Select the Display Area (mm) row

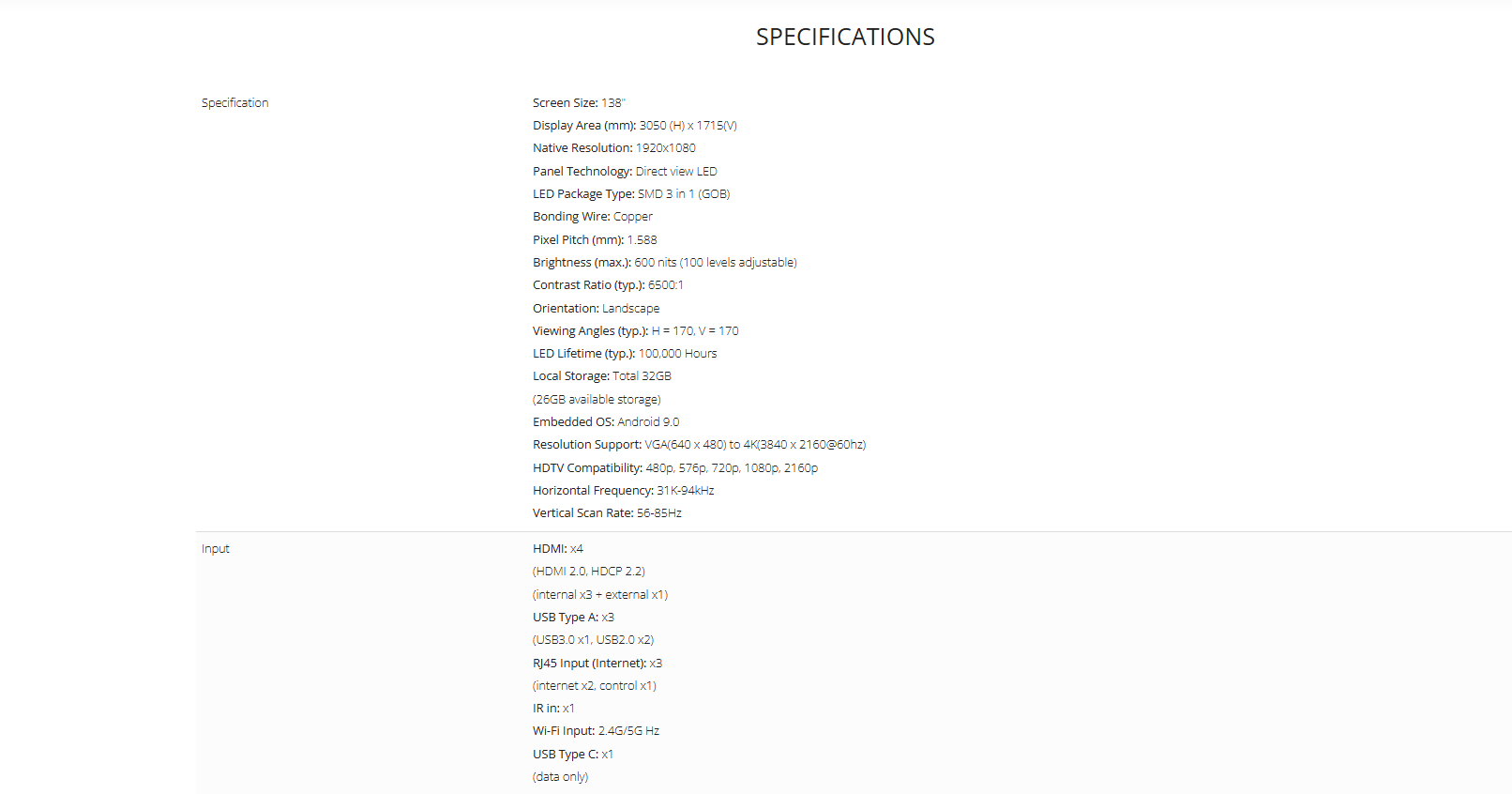[x=634, y=126]
